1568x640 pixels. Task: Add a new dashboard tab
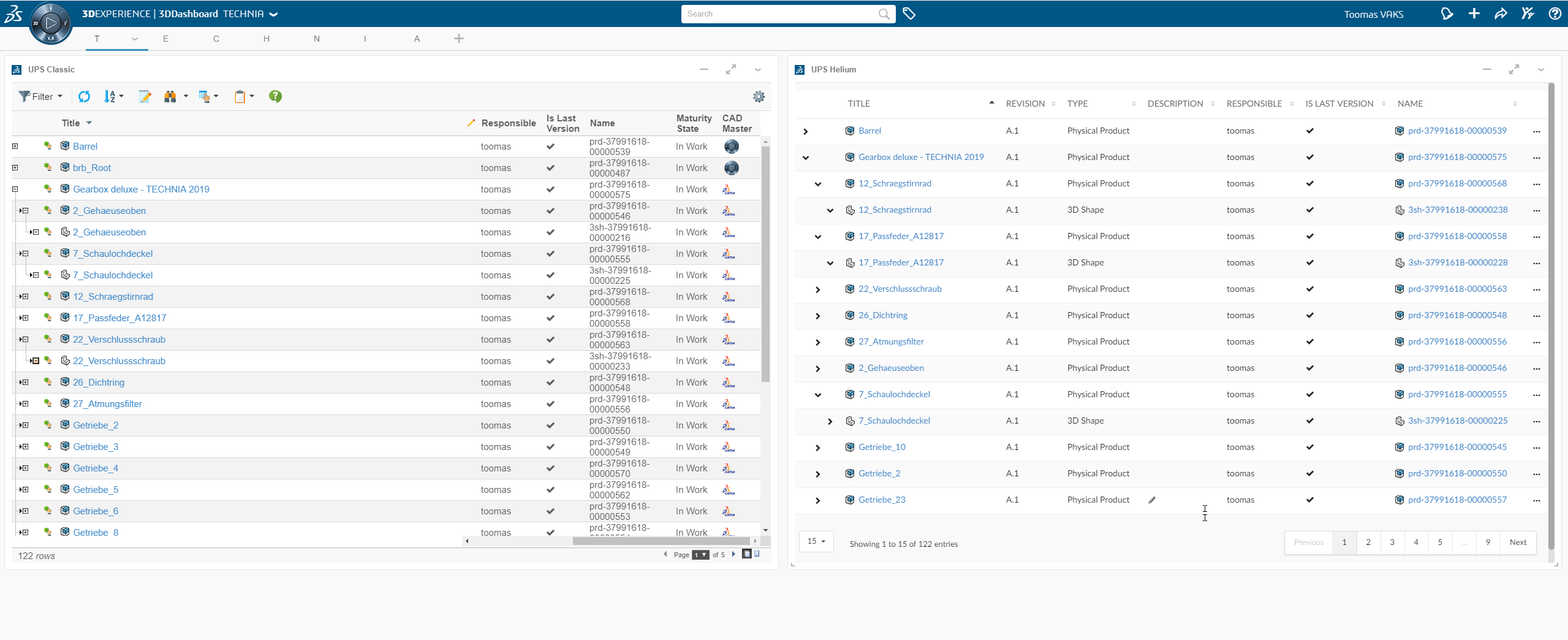[x=458, y=39]
